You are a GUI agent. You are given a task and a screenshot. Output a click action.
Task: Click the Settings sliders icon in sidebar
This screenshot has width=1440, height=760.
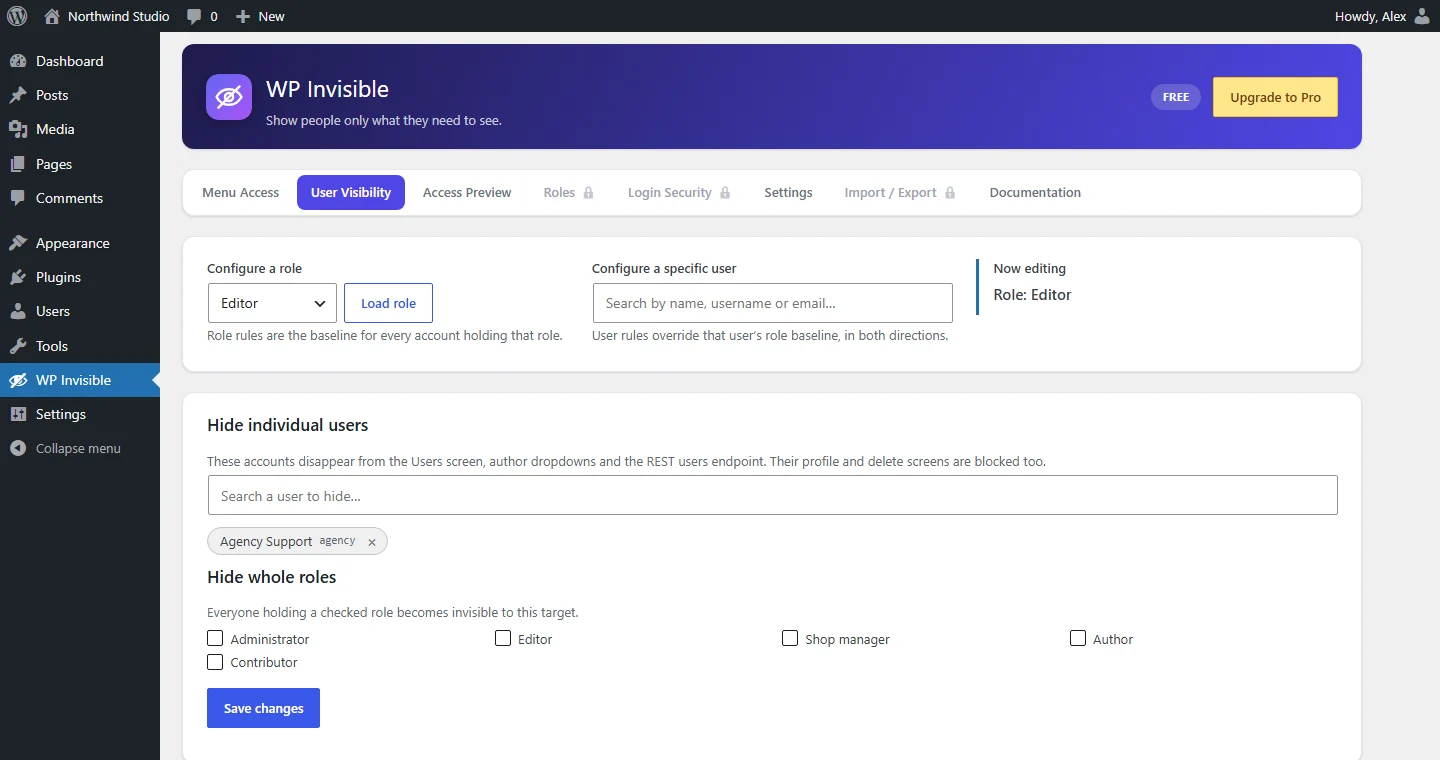pyautogui.click(x=18, y=414)
